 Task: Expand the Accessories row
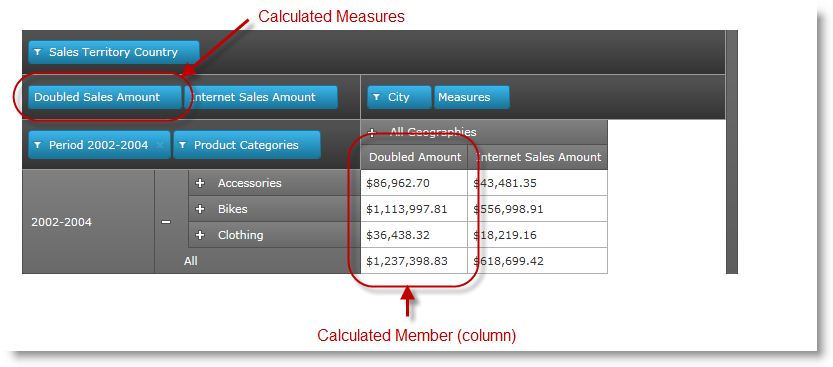point(200,183)
